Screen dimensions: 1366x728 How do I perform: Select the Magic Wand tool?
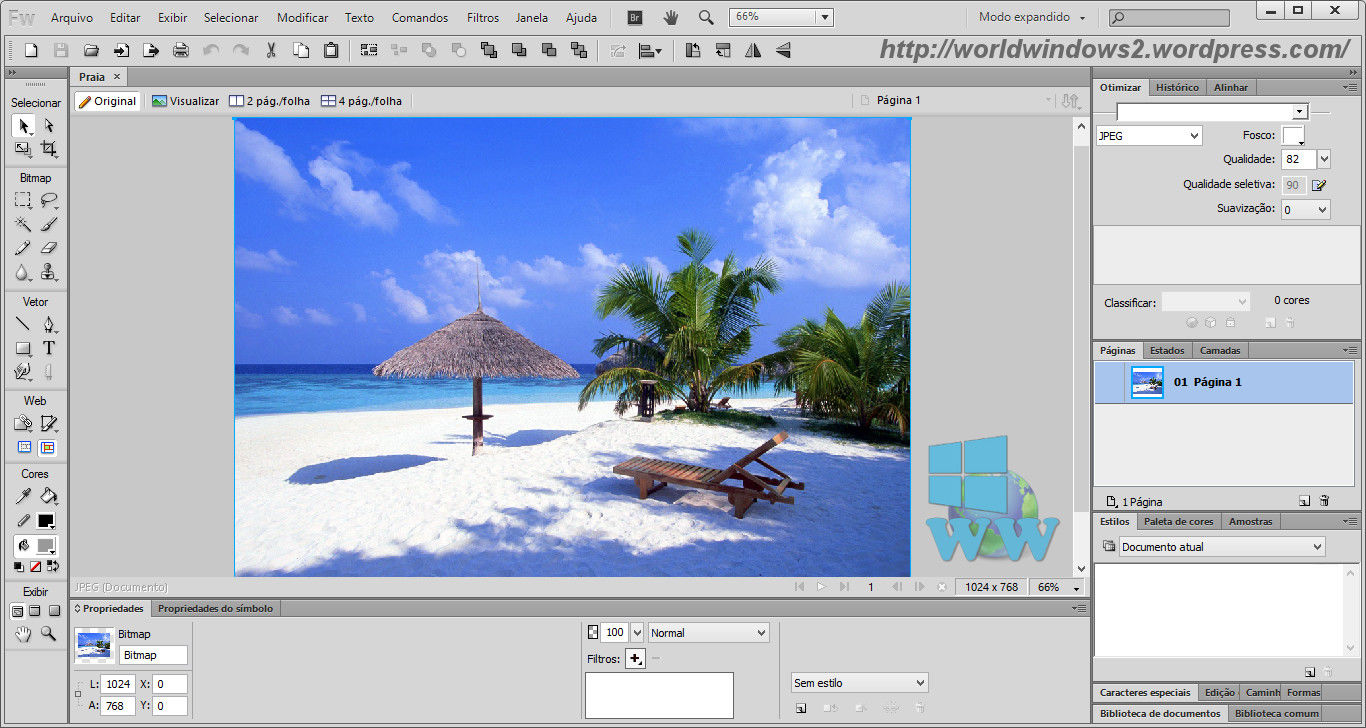(22, 224)
